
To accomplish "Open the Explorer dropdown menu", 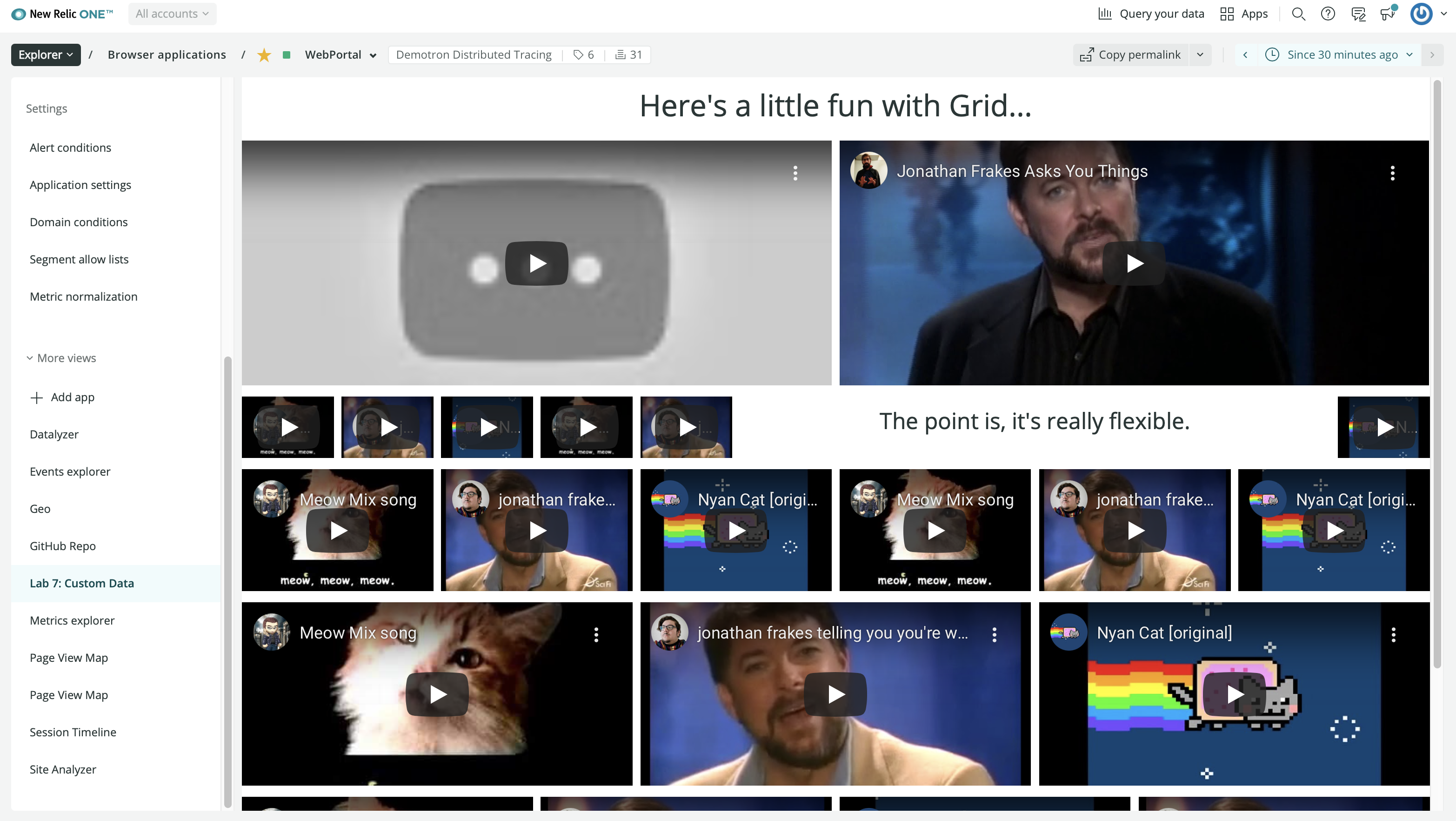I will (46, 55).
